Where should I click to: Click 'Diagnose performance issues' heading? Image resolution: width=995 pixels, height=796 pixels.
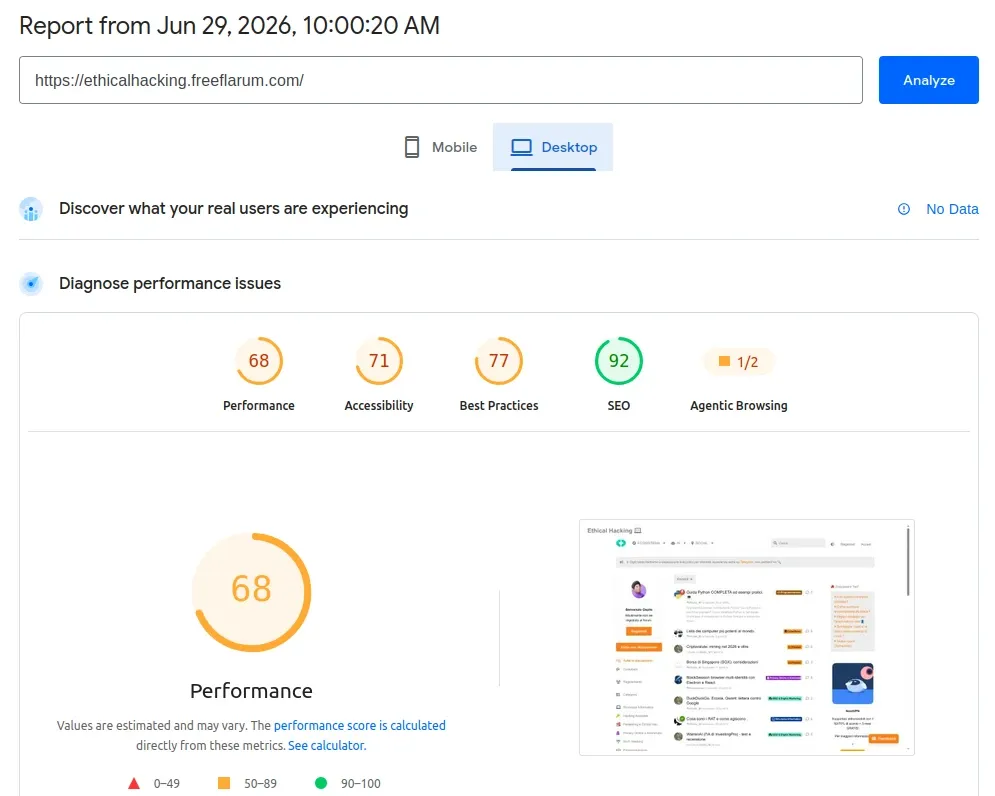tap(170, 284)
